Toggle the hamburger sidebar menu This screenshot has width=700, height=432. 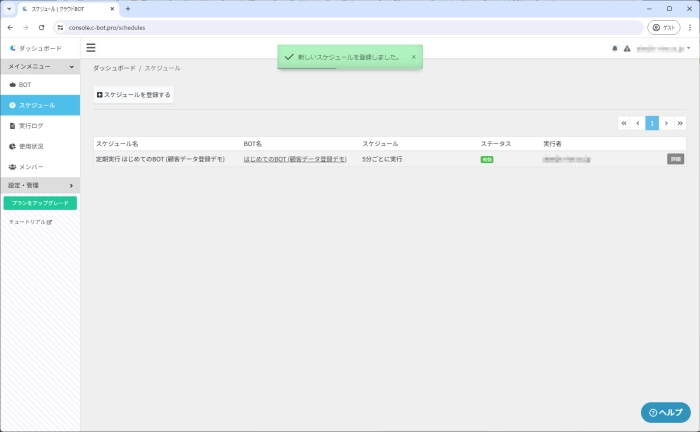[91, 47]
